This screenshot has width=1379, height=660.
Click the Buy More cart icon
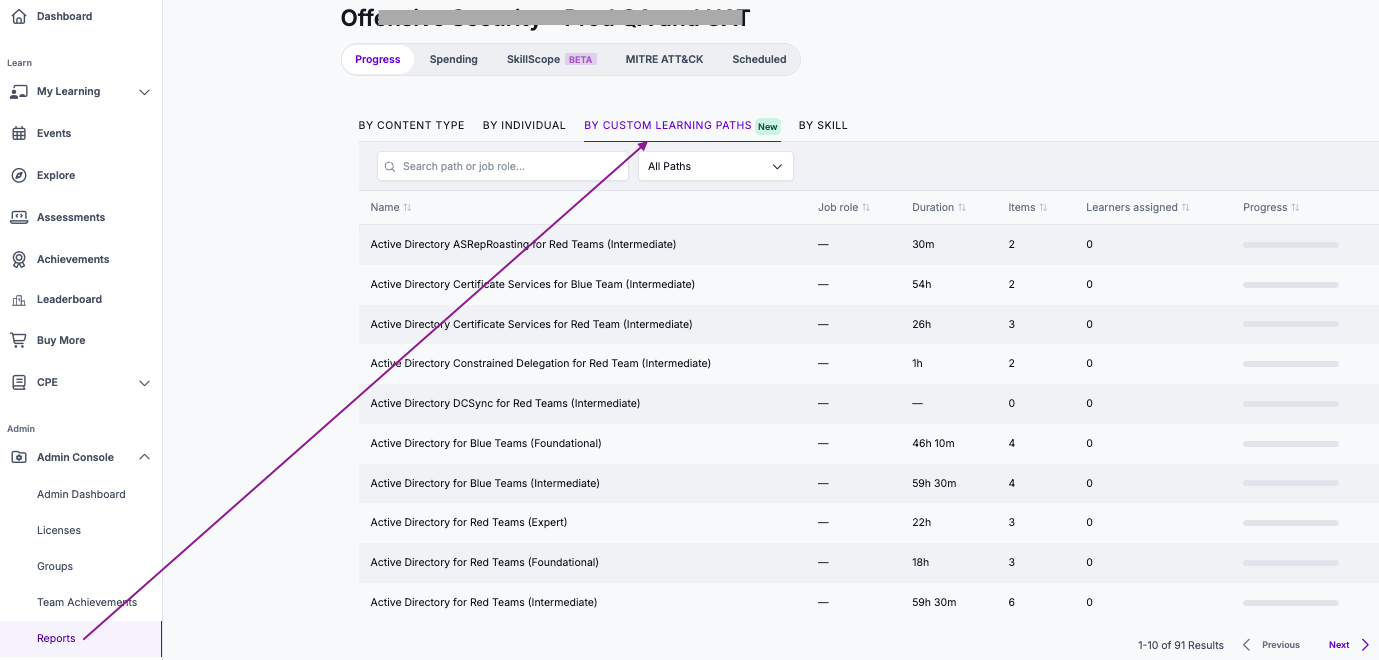click(x=18, y=340)
